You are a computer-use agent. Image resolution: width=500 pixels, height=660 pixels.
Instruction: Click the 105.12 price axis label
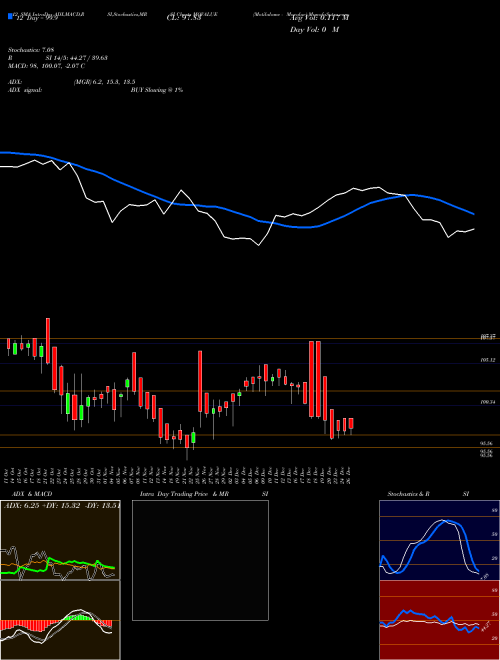pyautogui.click(x=487, y=360)
